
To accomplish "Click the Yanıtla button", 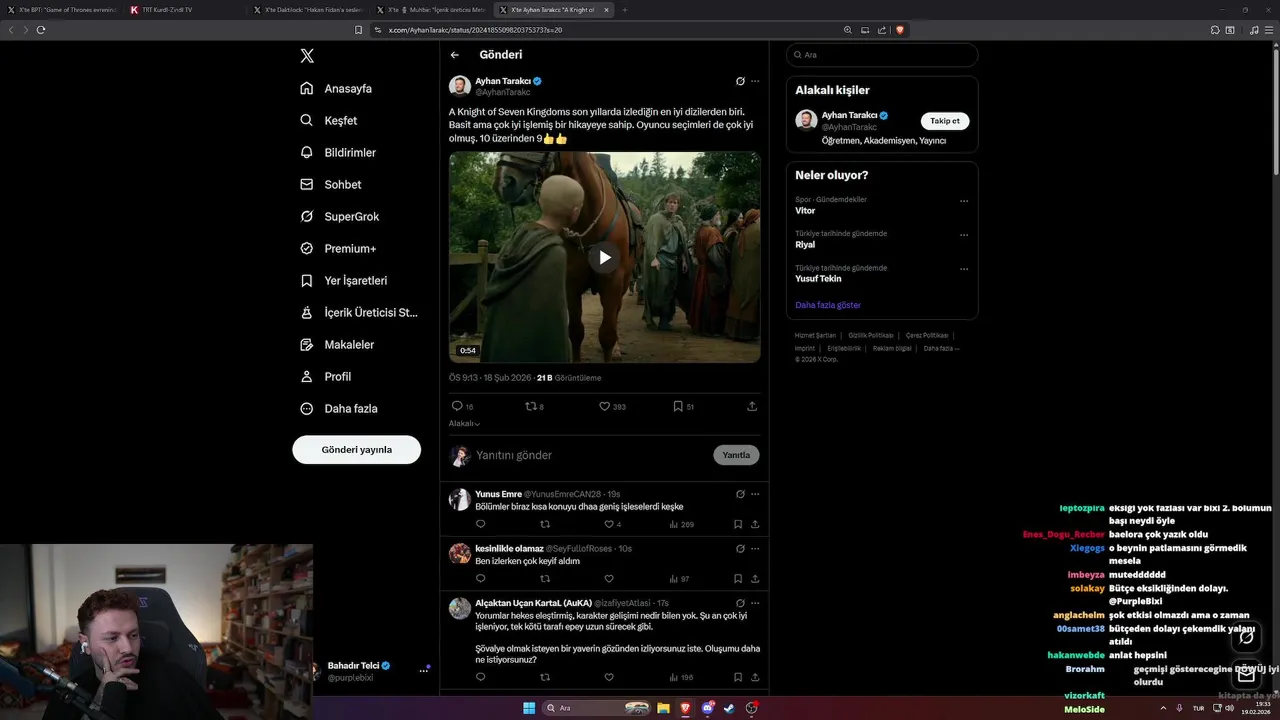I will click(x=736, y=455).
